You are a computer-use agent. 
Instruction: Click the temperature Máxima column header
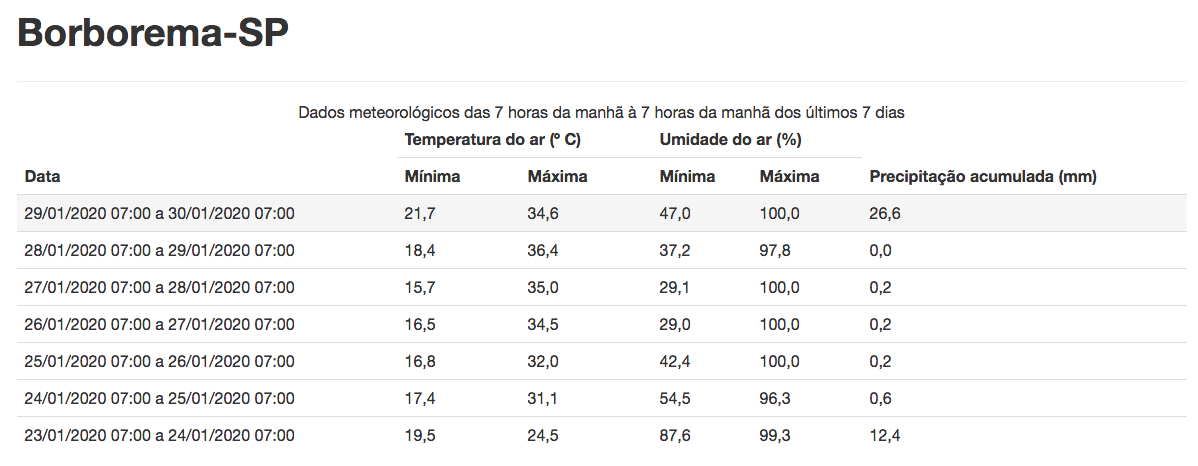pos(557,177)
